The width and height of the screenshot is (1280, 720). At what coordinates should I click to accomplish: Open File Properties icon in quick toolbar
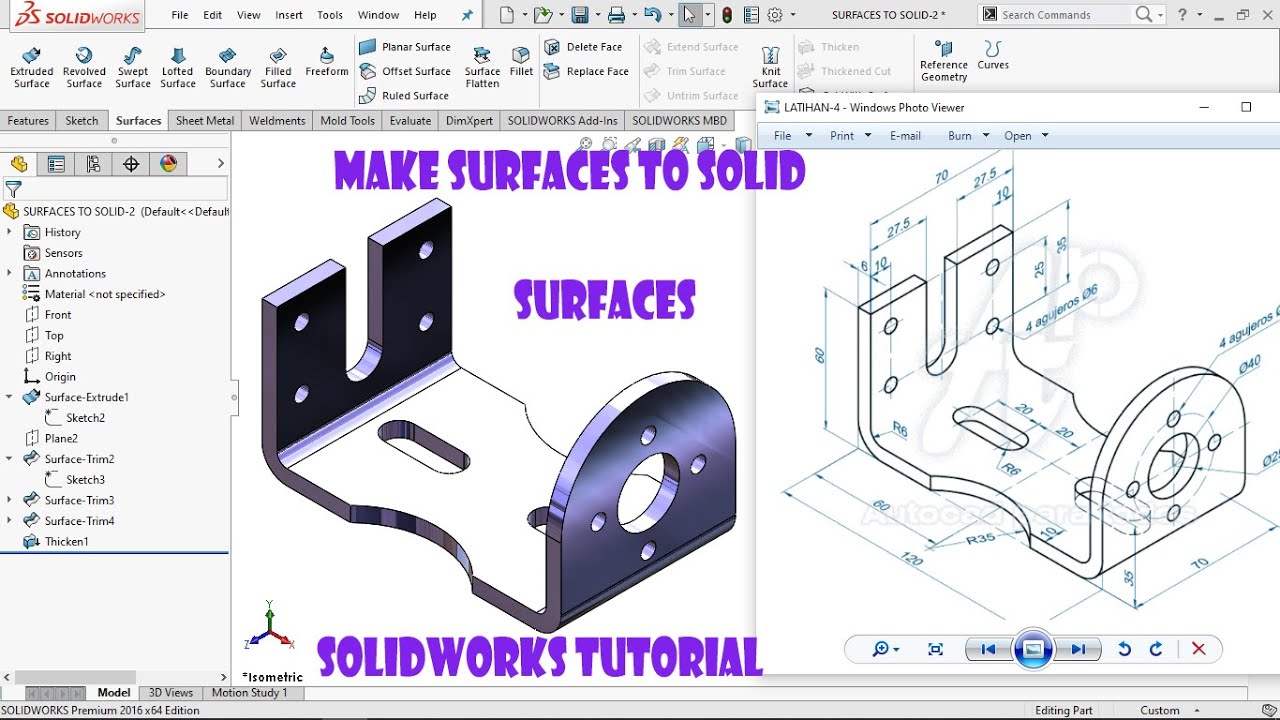tap(751, 15)
